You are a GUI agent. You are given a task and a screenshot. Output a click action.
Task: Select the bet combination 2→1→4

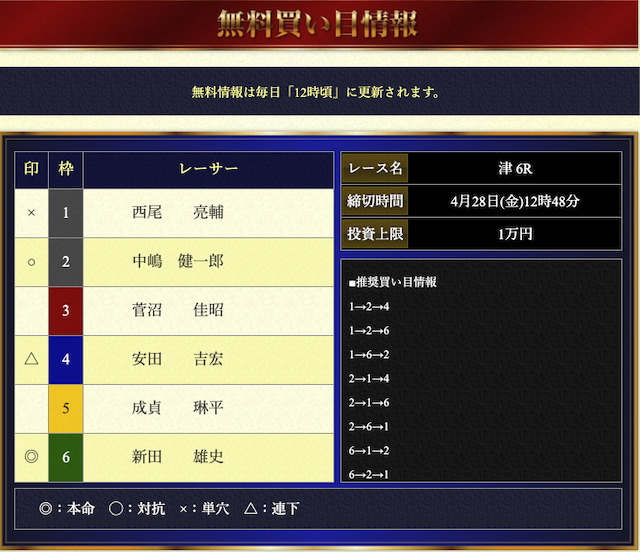369,378
